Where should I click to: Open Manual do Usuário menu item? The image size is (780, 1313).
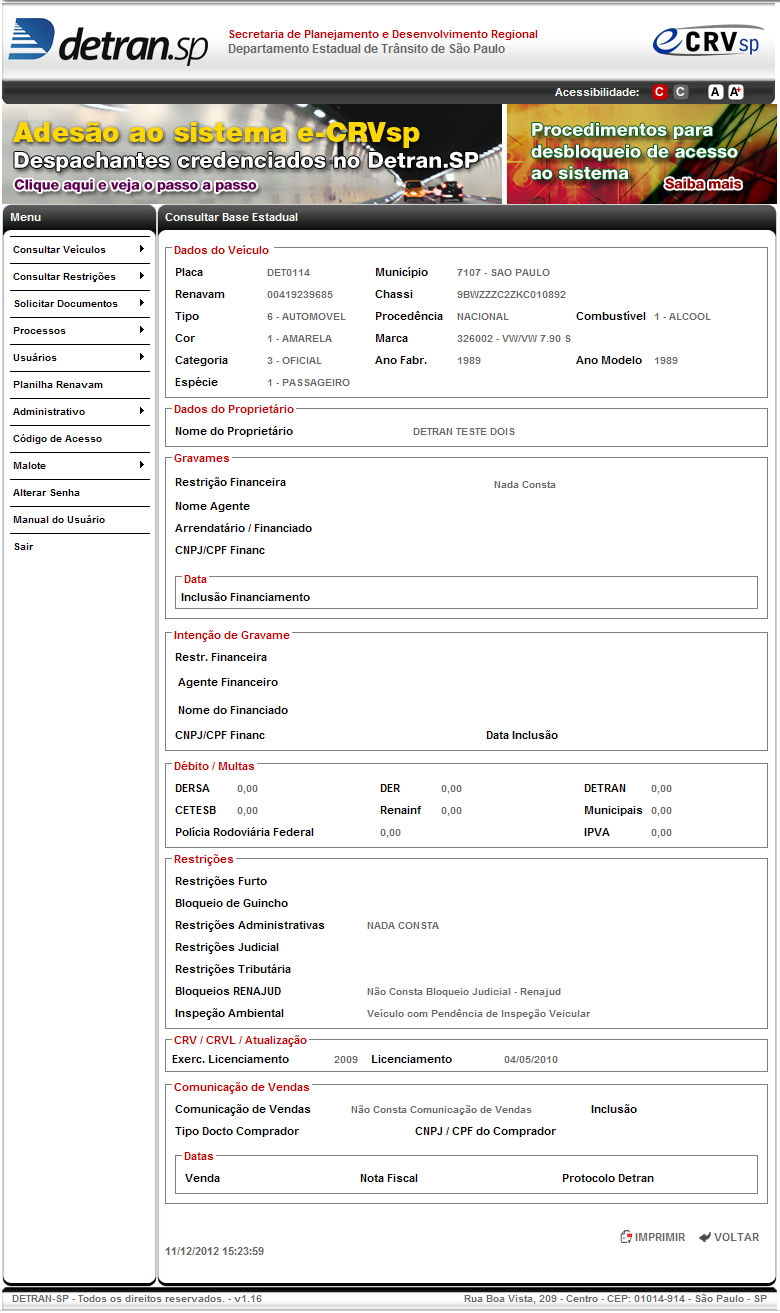(79, 520)
